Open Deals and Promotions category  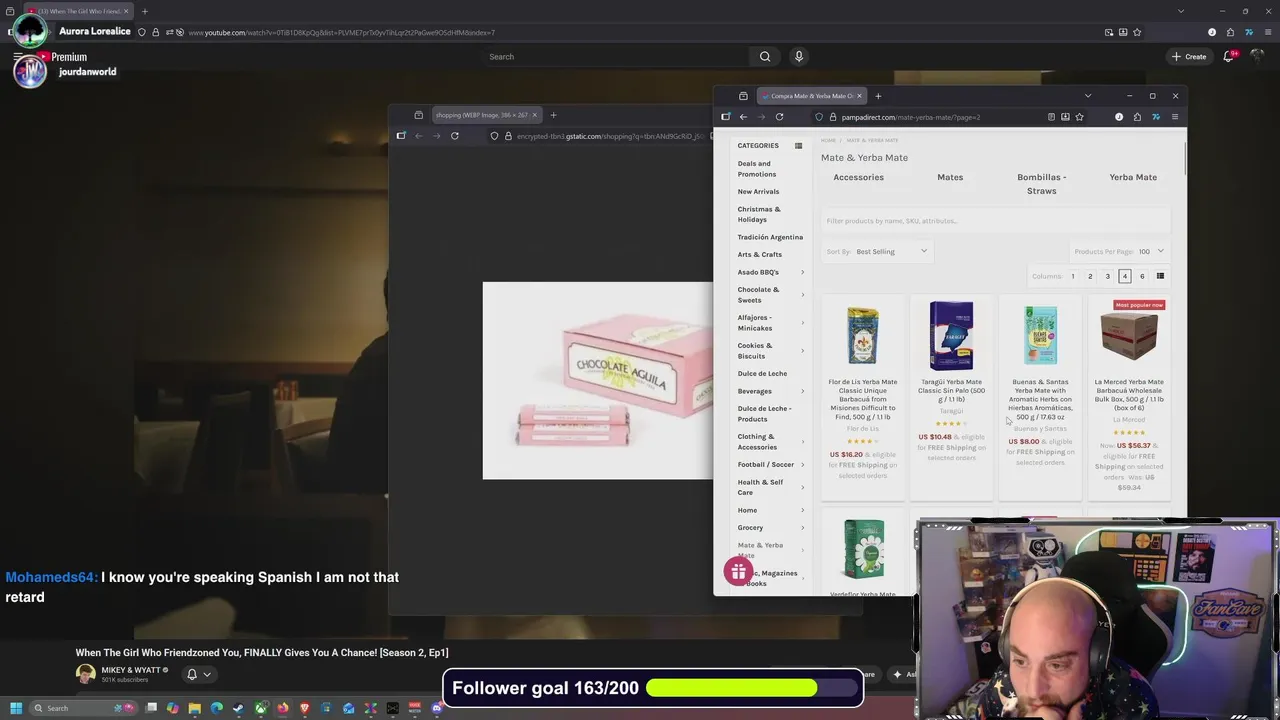point(757,169)
